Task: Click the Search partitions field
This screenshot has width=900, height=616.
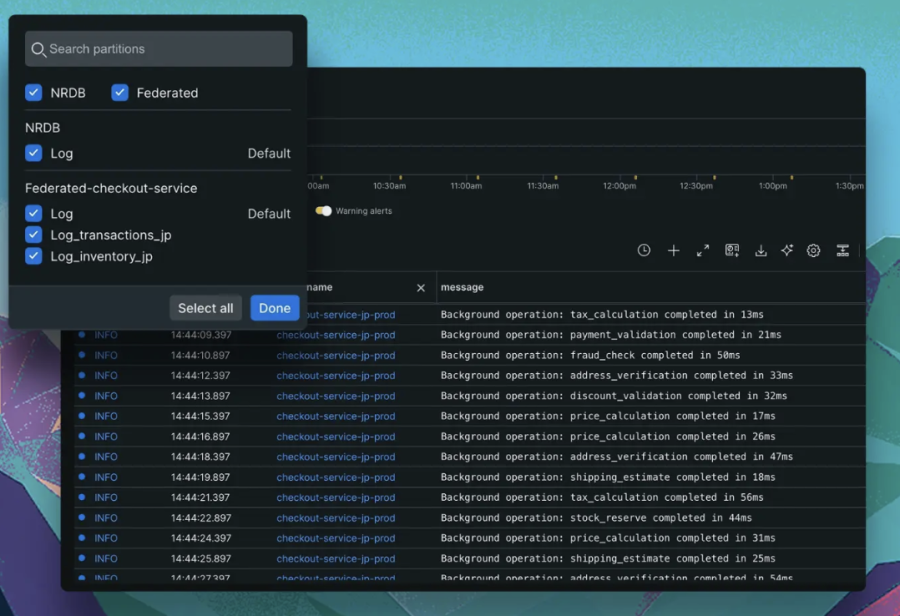Action: tap(158, 49)
